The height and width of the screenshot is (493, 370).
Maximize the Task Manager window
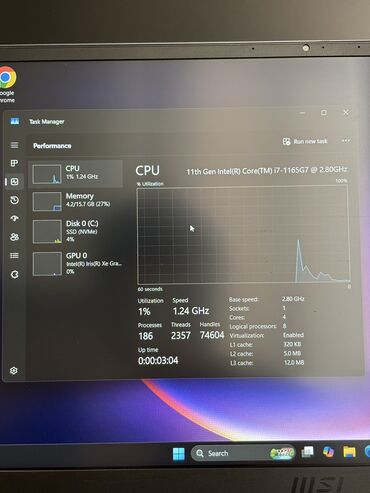point(324,113)
